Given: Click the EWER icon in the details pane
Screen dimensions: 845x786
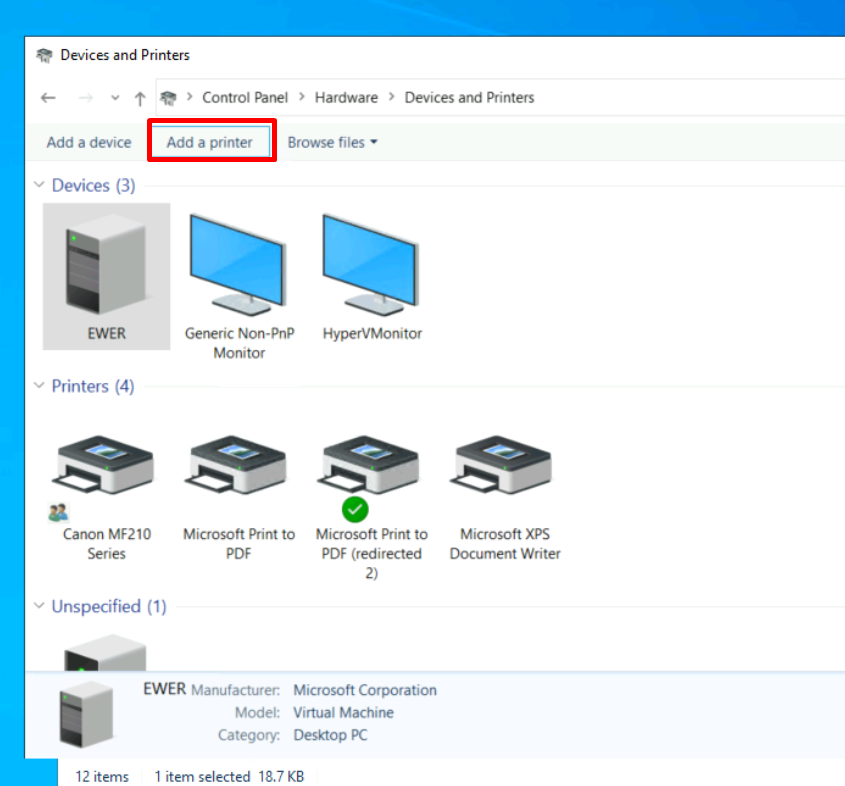Looking at the screenshot, I should (86, 714).
